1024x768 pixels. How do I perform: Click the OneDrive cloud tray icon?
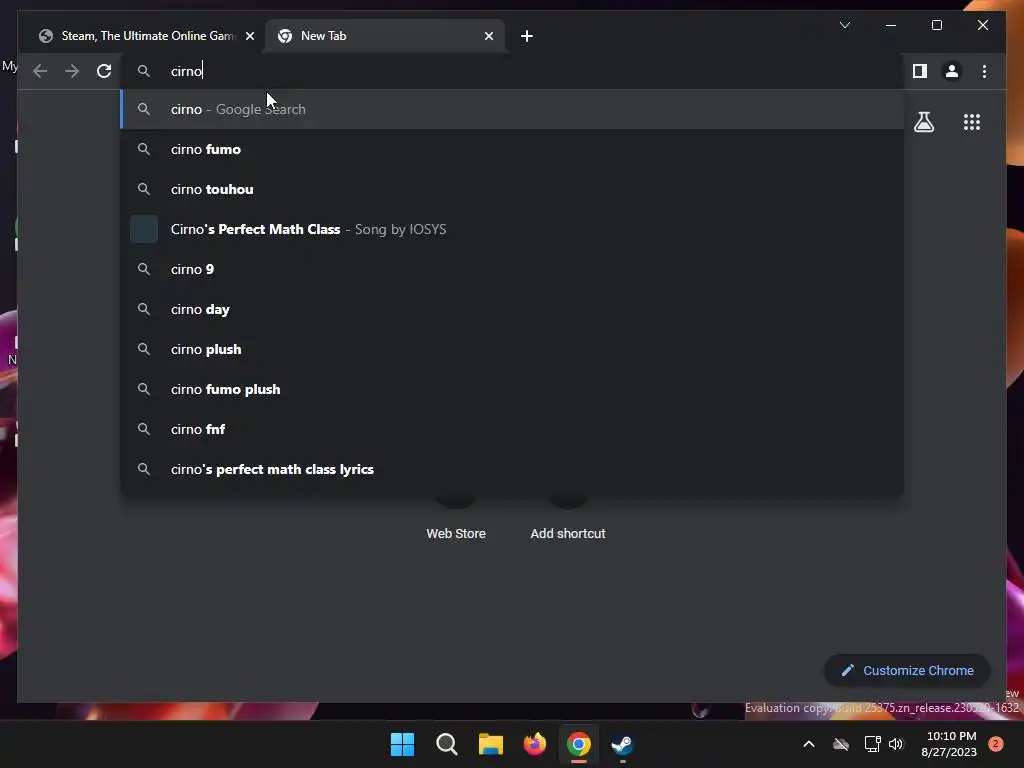[840, 744]
